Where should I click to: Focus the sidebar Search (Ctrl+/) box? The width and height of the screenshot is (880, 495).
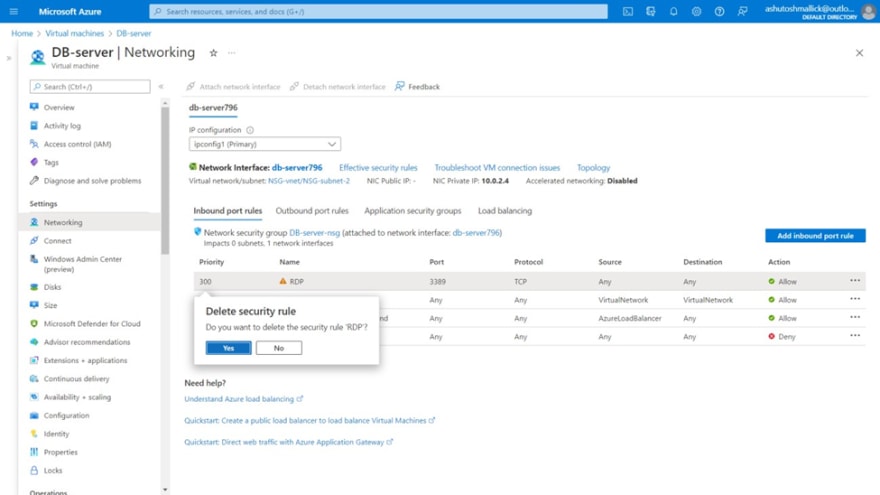click(90, 86)
